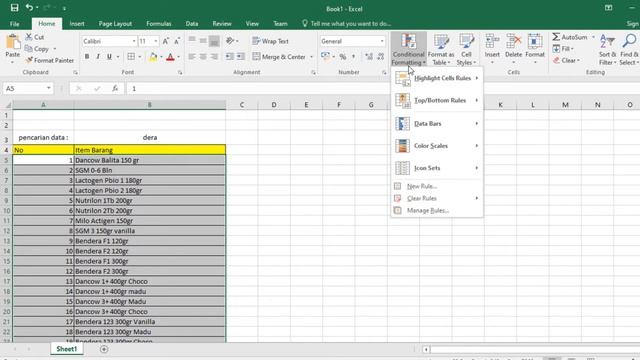Copy the selected cells
This screenshot has height=360, width=640.
point(37,49)
